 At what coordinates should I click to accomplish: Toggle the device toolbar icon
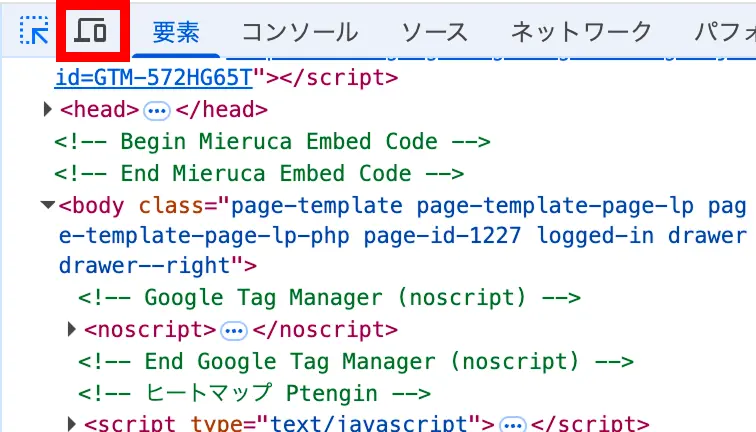pyautogui.click(x=91, y=30)
